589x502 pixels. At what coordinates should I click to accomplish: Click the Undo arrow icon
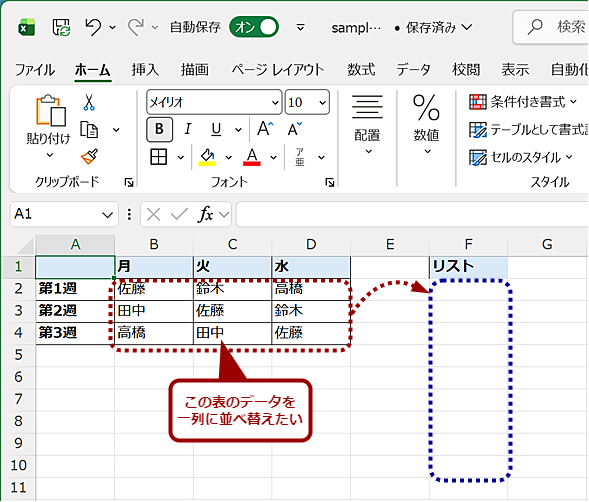[x=93, y=27]
